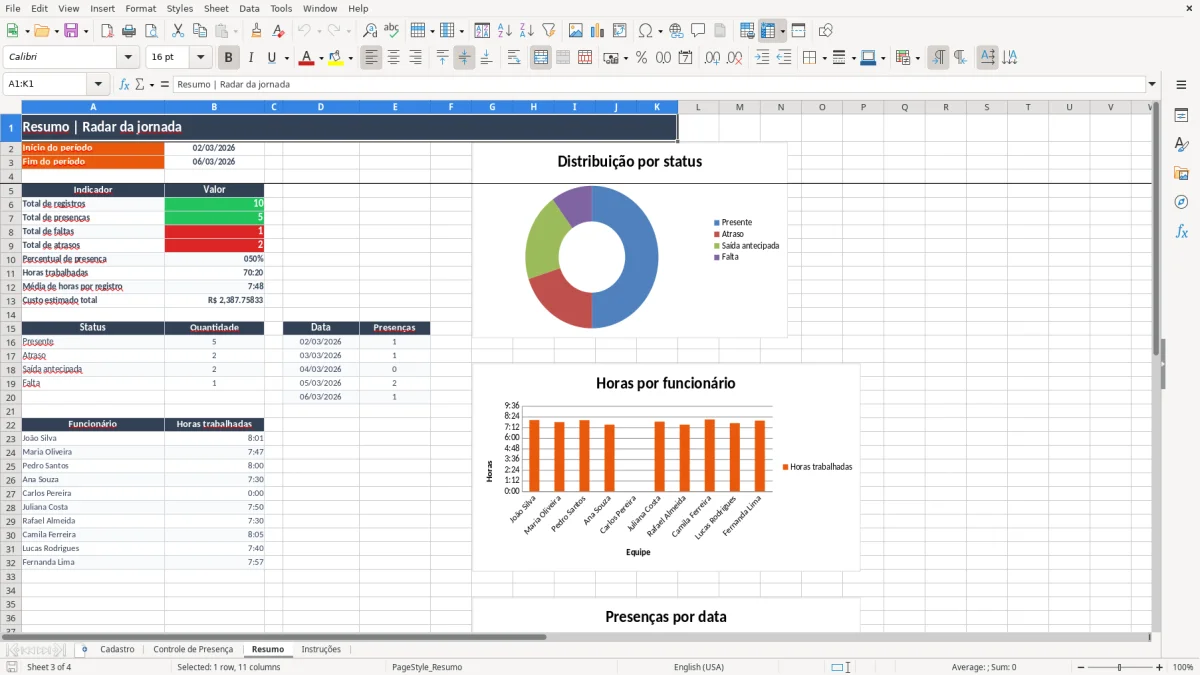Image resolution: width=1200 pixels, height=675 pixels.
Task: Click the status bar zoom in plus
Action: click(x=1159, y=667)
